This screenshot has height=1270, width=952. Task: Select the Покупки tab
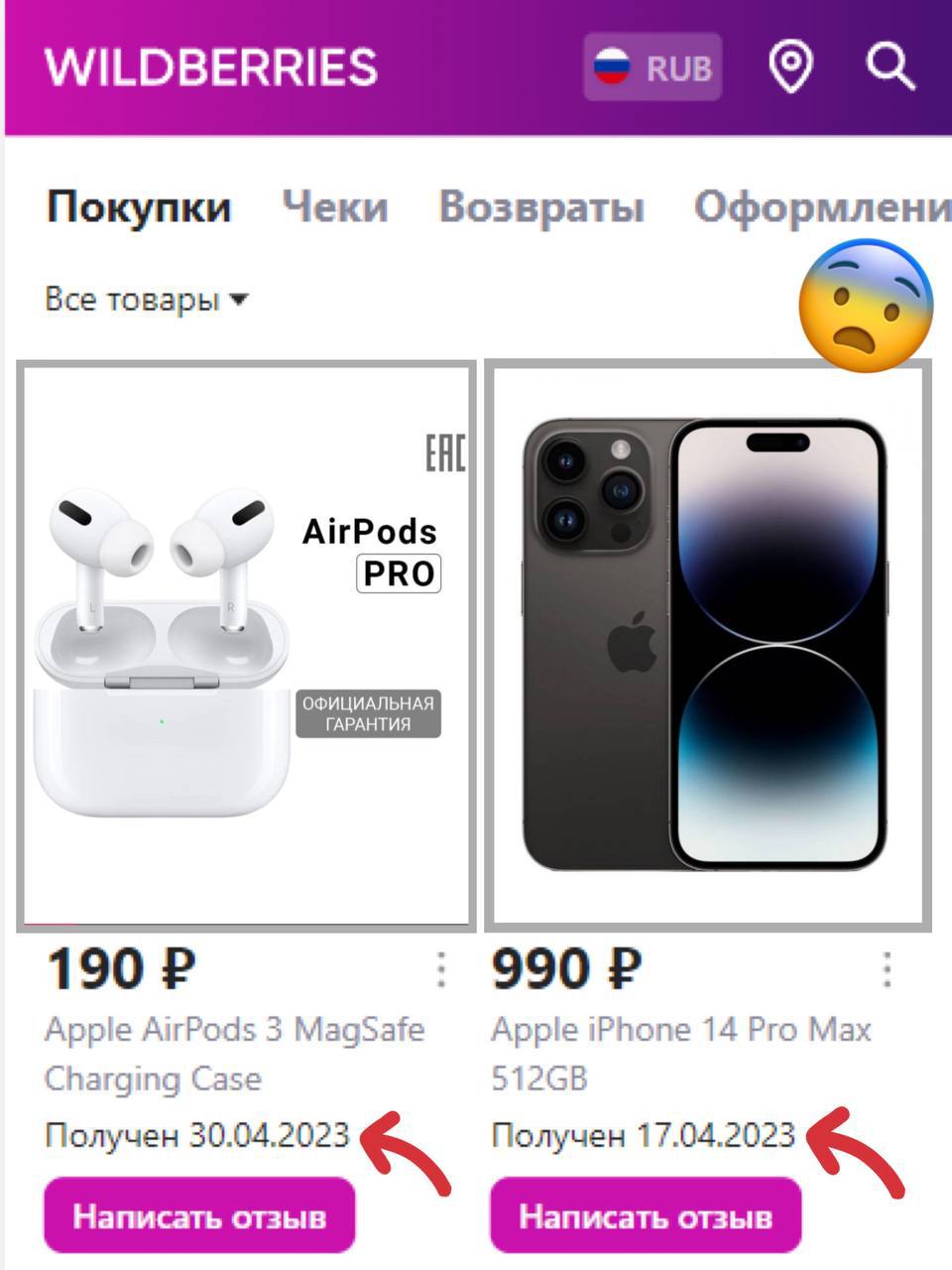139,207
